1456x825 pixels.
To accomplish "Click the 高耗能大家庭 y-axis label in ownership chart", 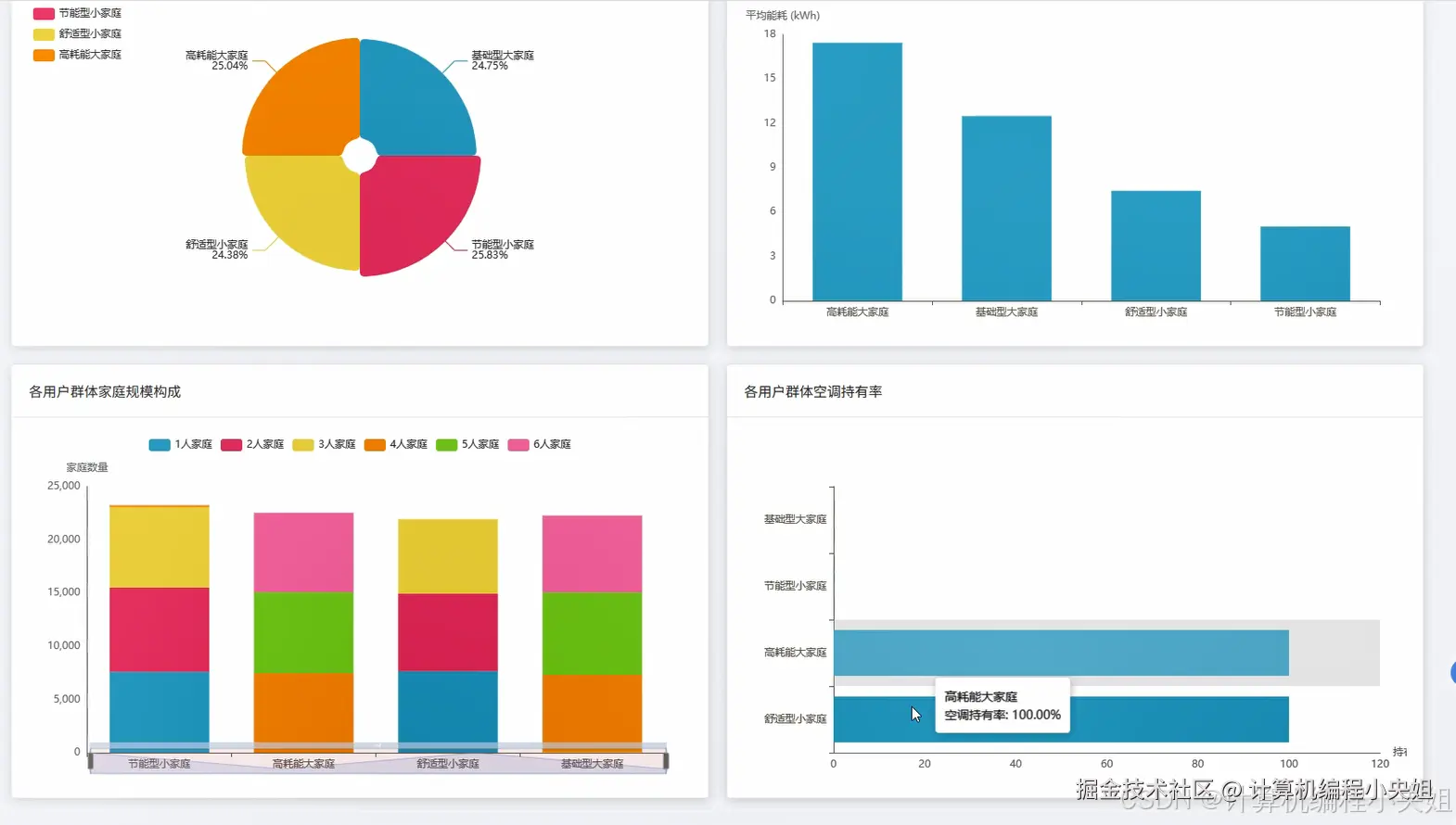I will 795,653.
